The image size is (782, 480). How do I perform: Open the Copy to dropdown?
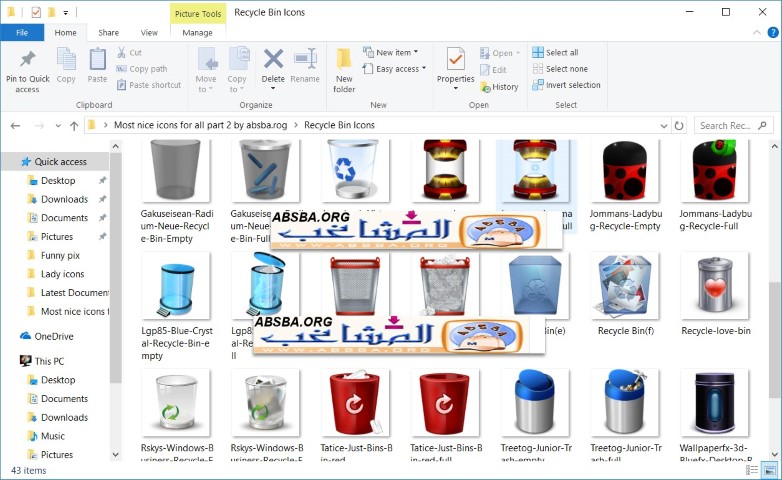tap(237, 70)
